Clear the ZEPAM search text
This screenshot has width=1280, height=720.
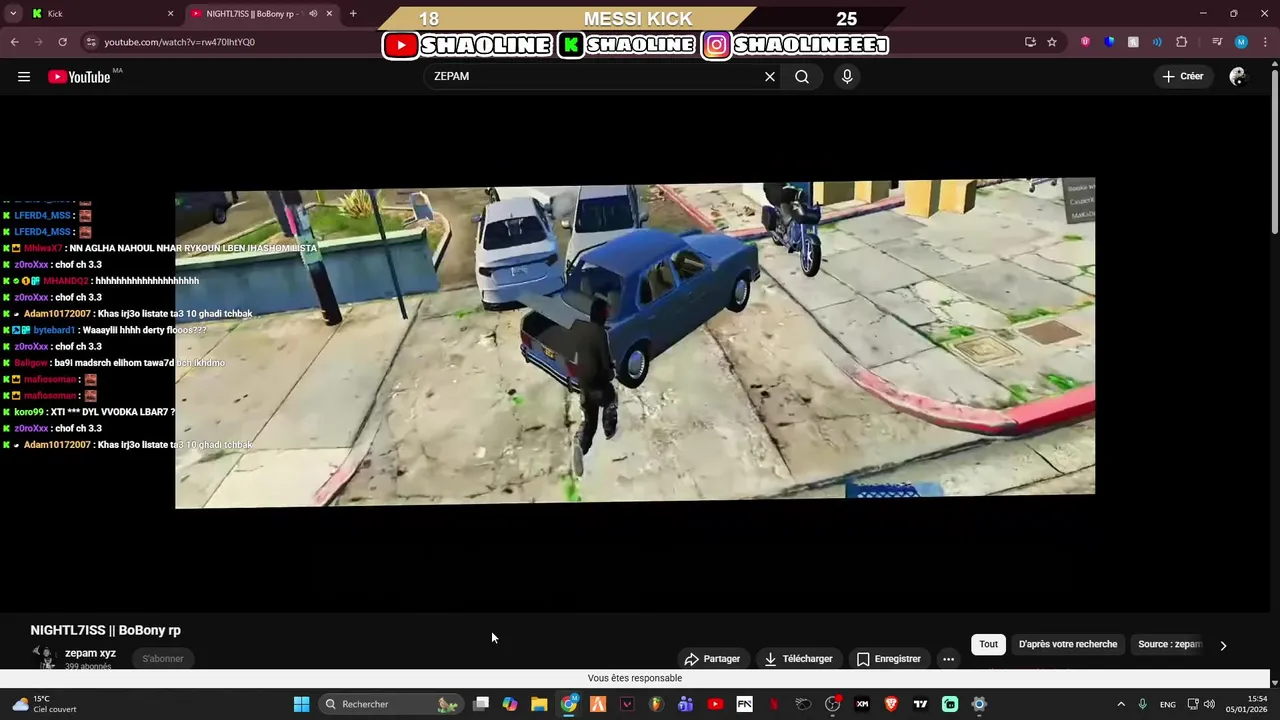pos(770,77)
